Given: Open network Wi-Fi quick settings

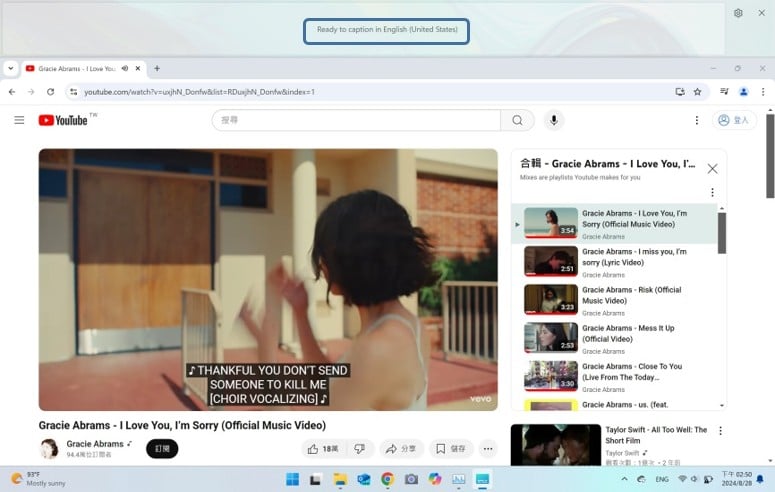Looking at the screenshot, I should [683, 479].
